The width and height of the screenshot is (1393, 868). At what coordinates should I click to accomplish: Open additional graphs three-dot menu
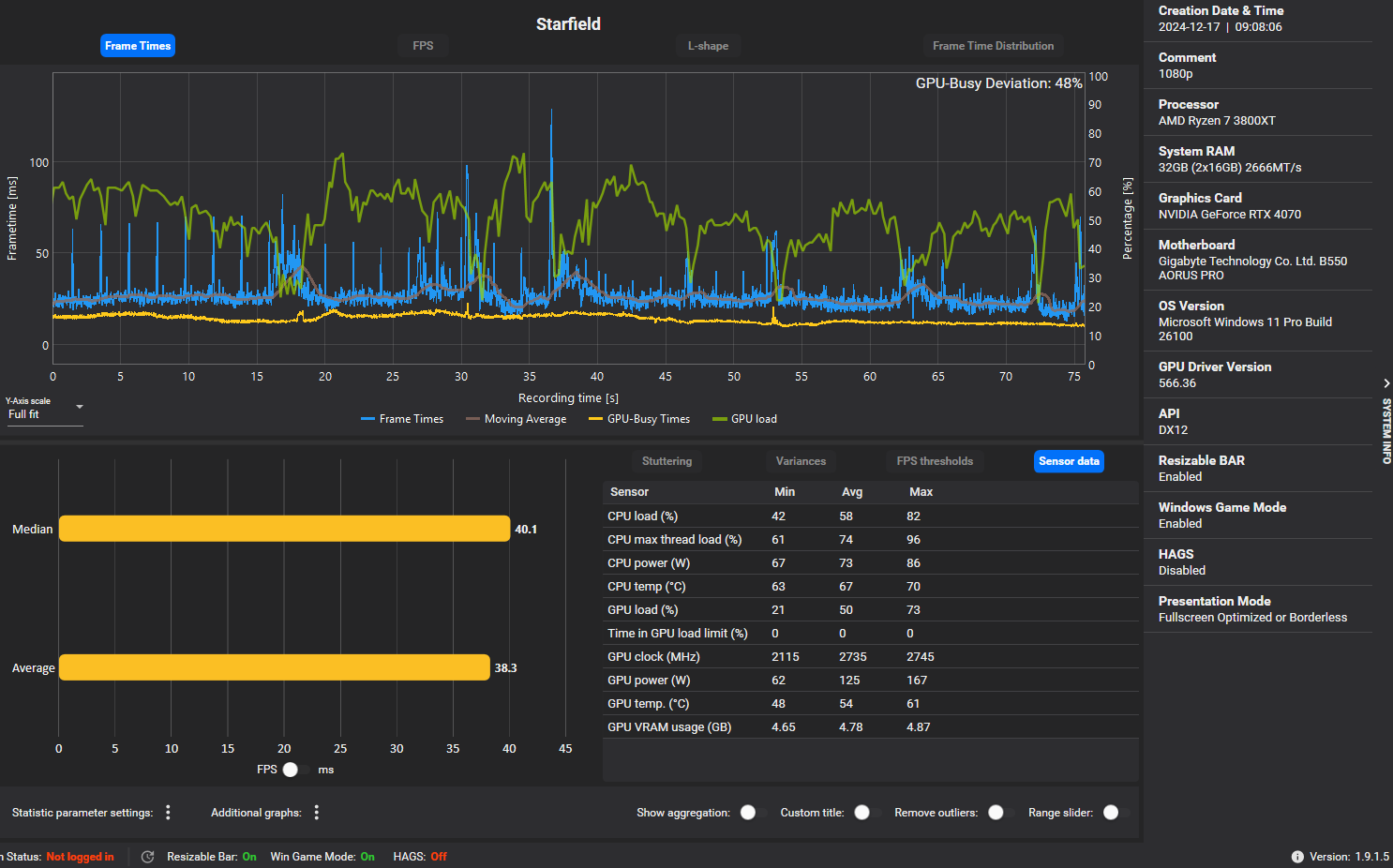(x=317, y=813)
